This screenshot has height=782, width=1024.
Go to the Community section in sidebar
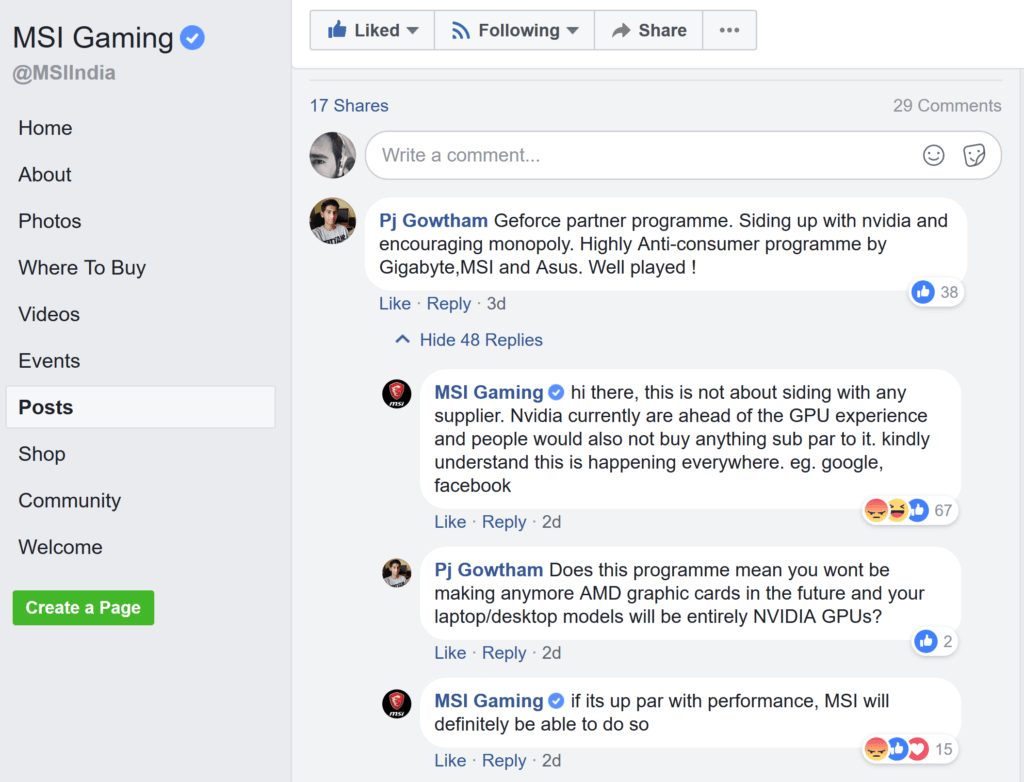(x=69, y=500)
